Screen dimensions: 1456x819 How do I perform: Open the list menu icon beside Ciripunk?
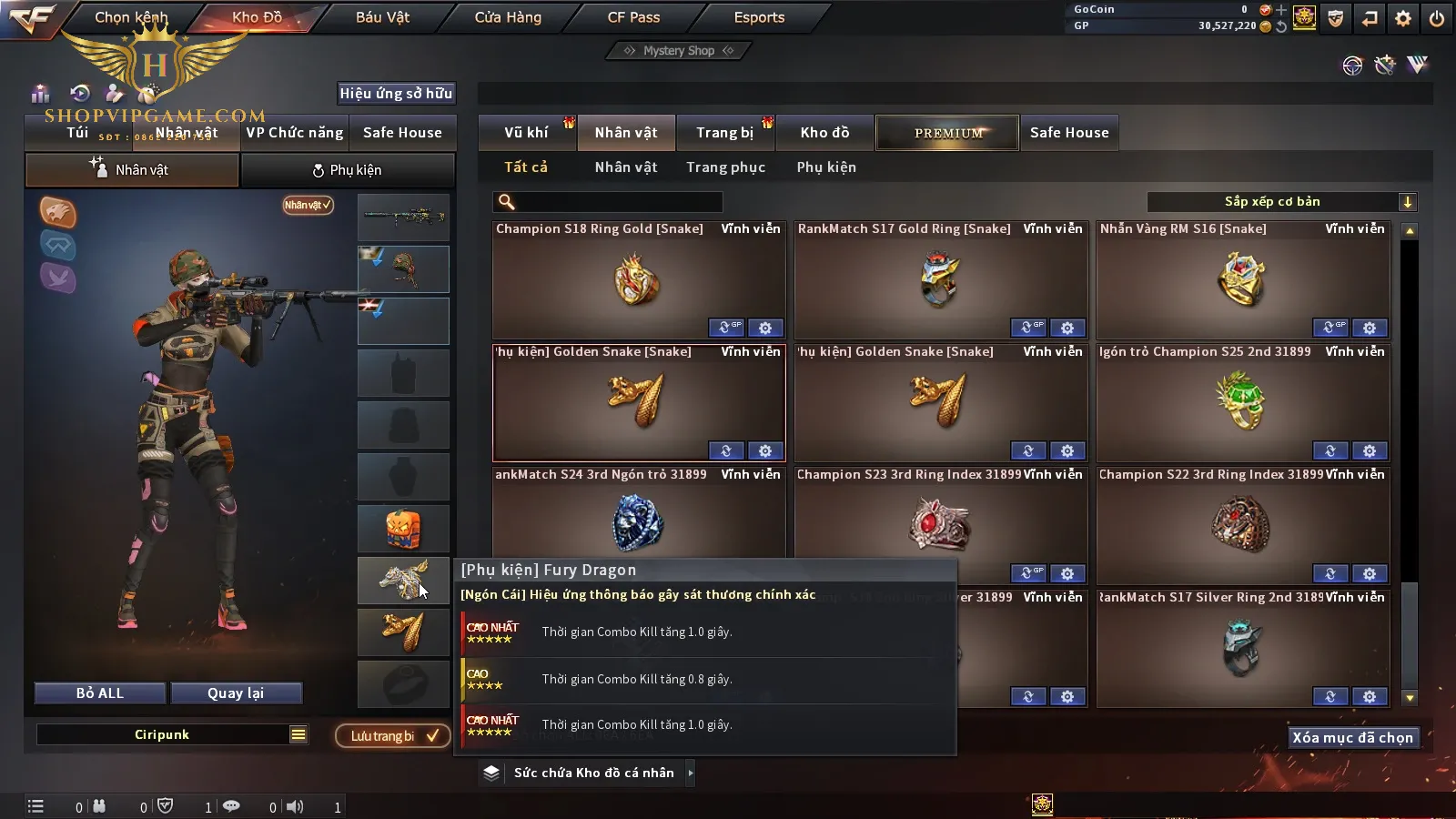(298, 734)
